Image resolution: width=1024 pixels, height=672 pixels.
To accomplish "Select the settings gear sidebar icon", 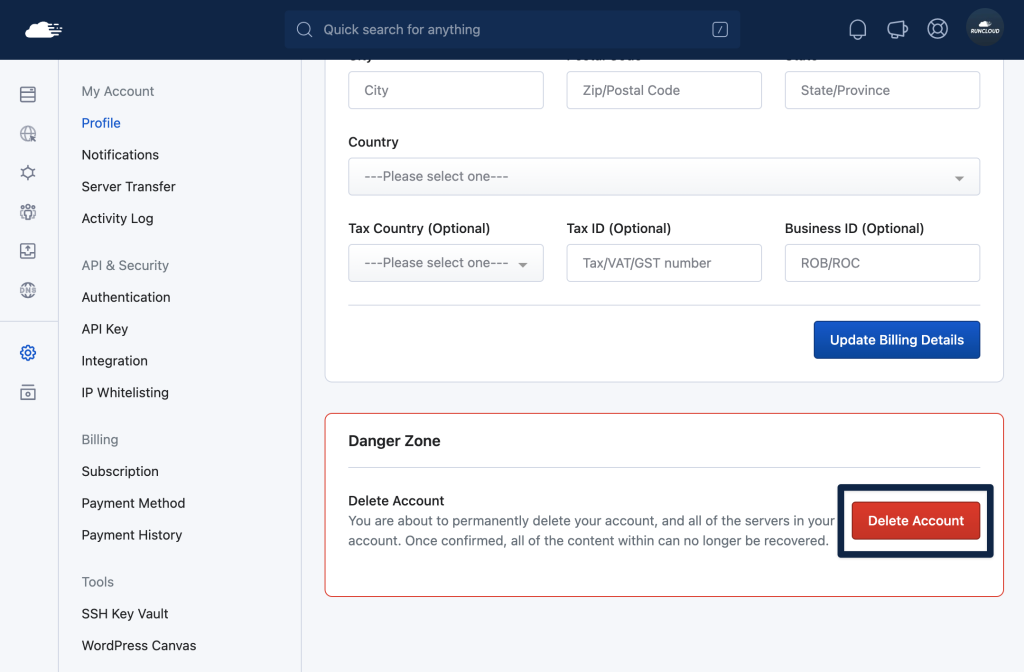I will [28, 353].
